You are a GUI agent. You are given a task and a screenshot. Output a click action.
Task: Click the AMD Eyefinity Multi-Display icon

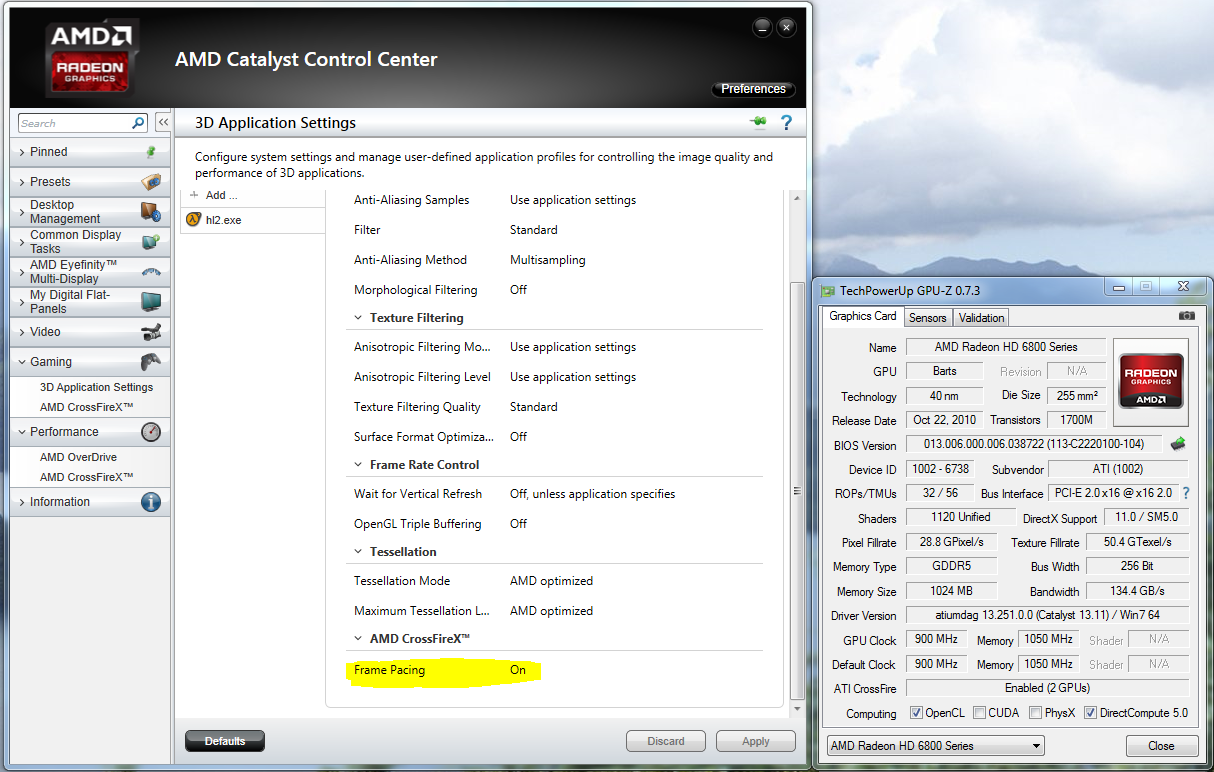click(x=151, y=272)
